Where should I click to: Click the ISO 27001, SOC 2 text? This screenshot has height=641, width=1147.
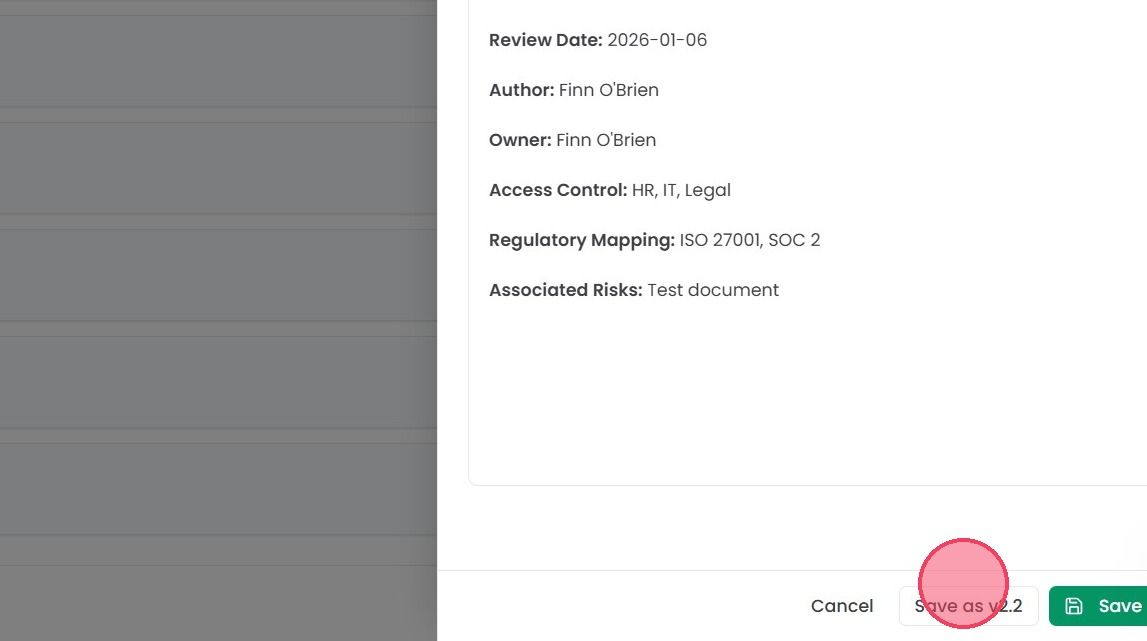point(750,240)
